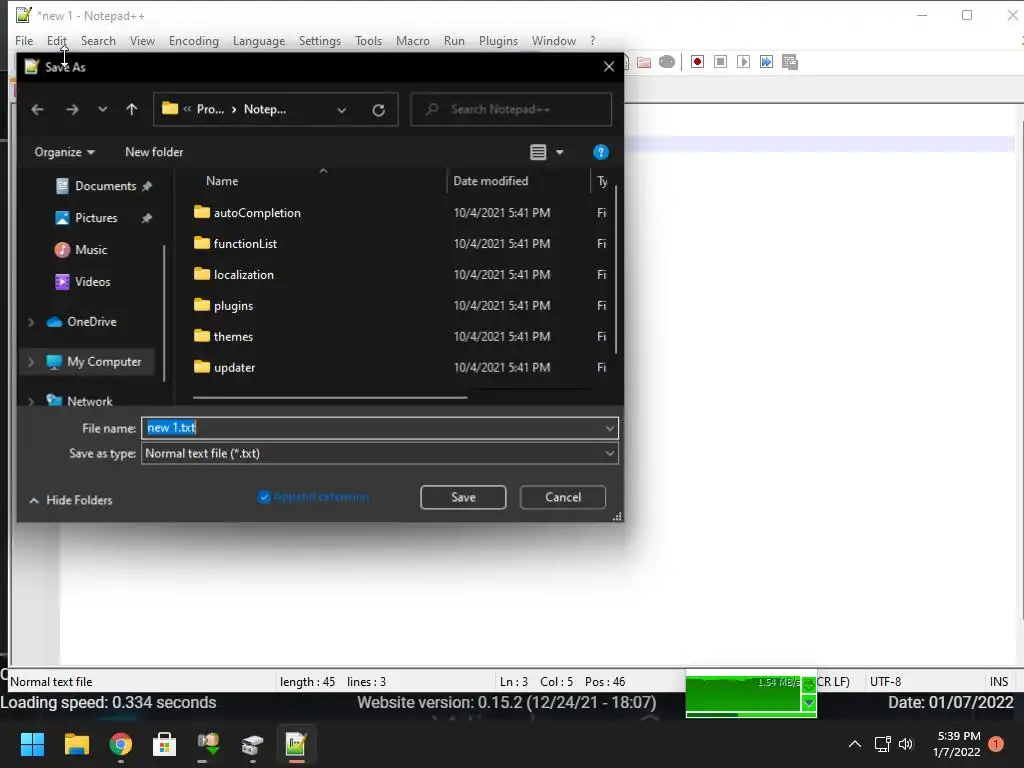Screen dimensions: 1024x768
Task: Open the Search menu
Action: tap(98, 40)
